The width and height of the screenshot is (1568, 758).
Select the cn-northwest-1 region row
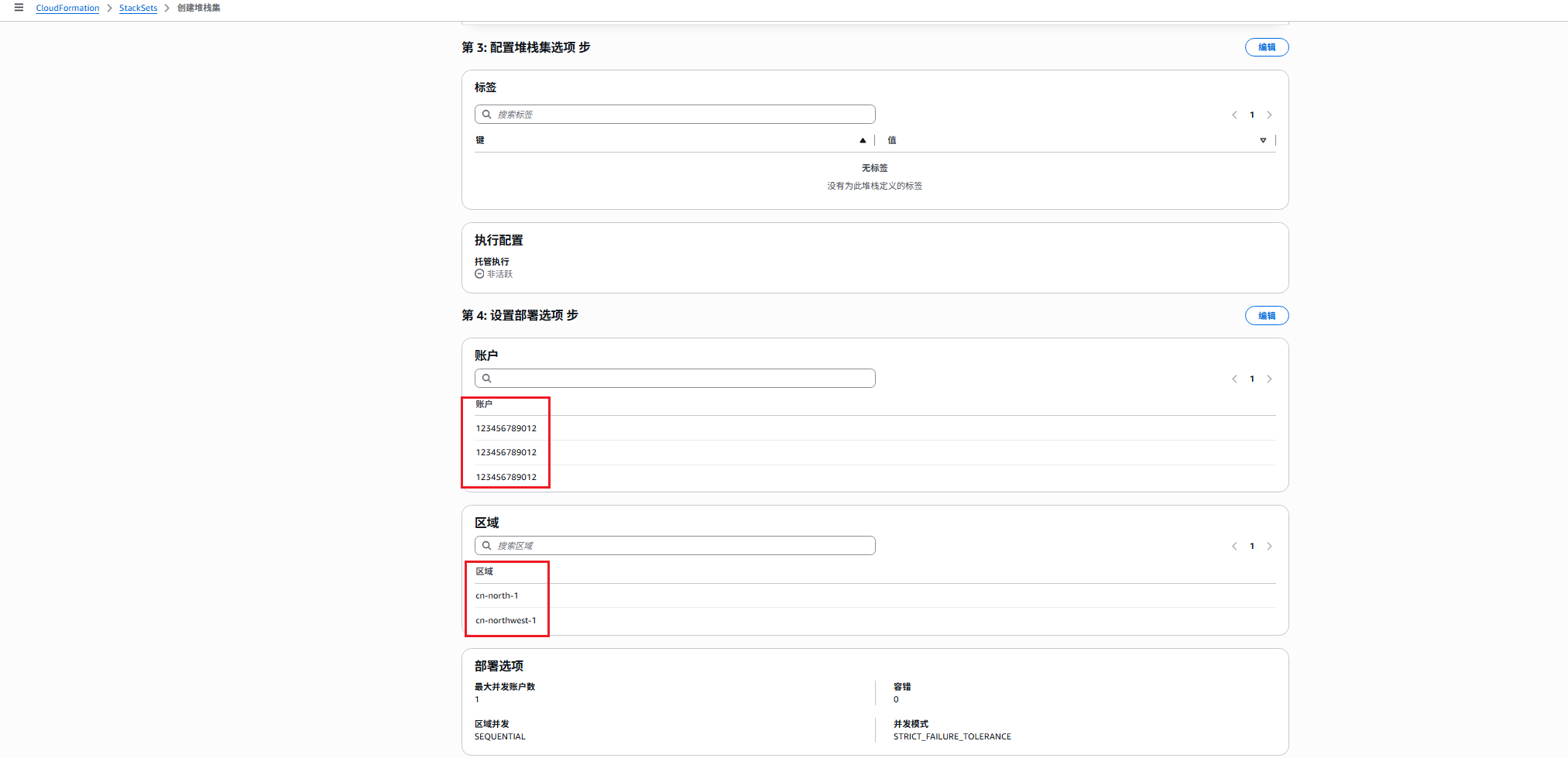[x=506, y=621]
